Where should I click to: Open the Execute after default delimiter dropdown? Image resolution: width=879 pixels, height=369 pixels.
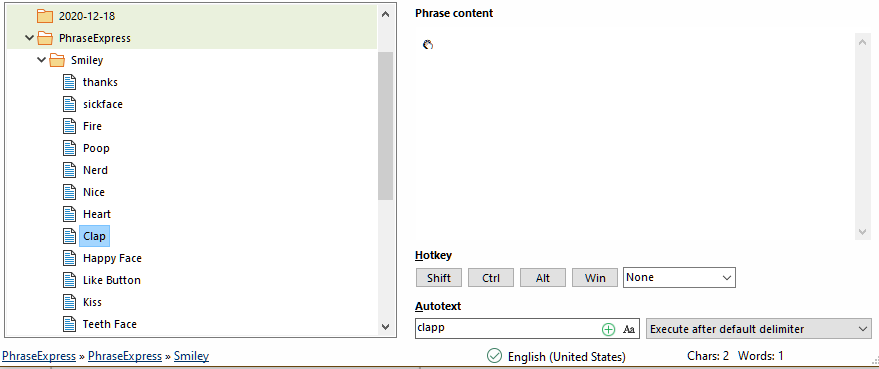759,329
